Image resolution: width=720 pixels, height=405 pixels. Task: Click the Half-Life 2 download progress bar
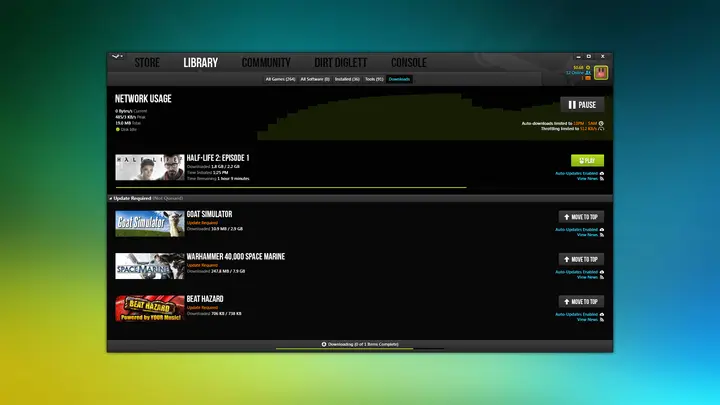[291, 187]
